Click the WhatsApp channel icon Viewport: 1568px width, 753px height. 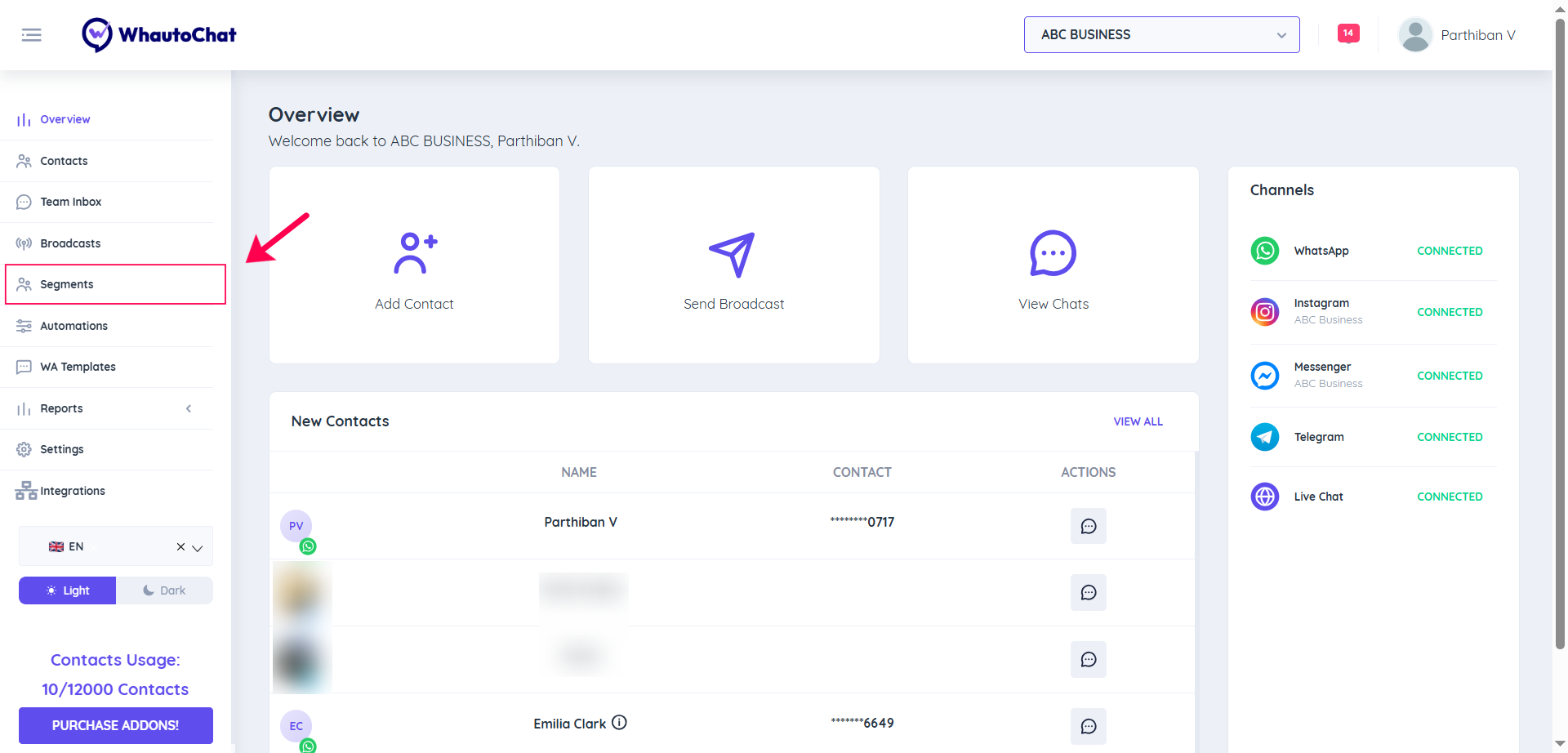(1264, 251)
